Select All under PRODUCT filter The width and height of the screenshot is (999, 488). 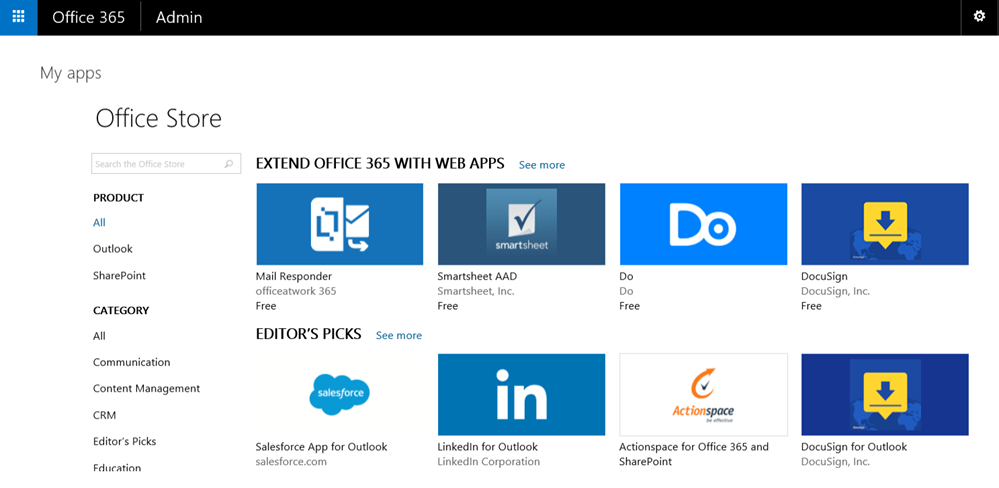99,222
